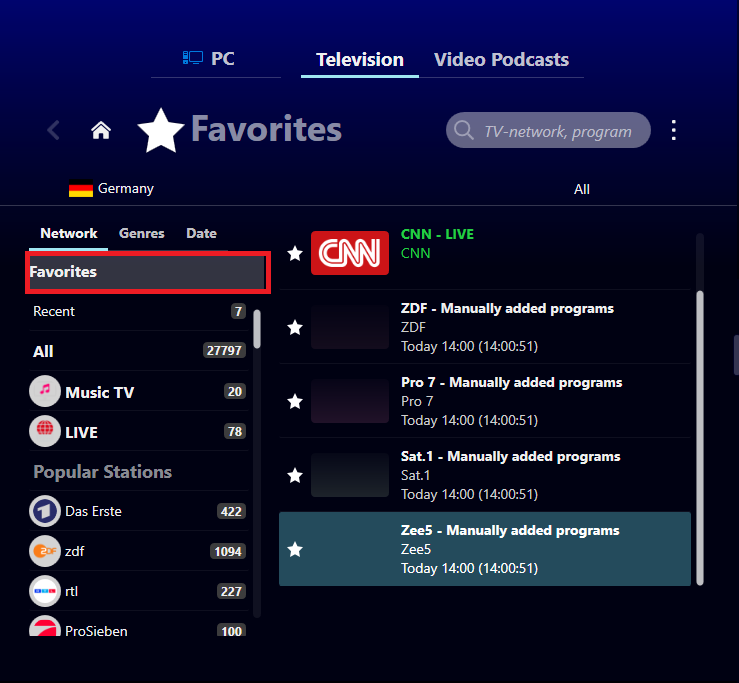Screen dimensions: 739x683
Task: Toggle favorite star for Pro 7 program
Action: click(295, 402)
